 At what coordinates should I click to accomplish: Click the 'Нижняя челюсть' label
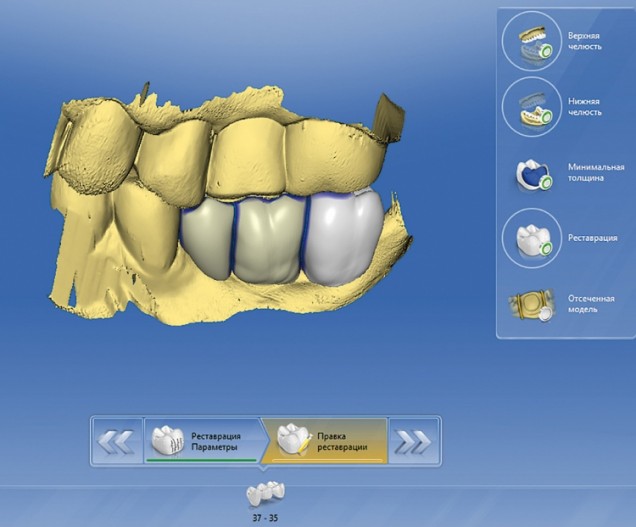coord(584,107)
